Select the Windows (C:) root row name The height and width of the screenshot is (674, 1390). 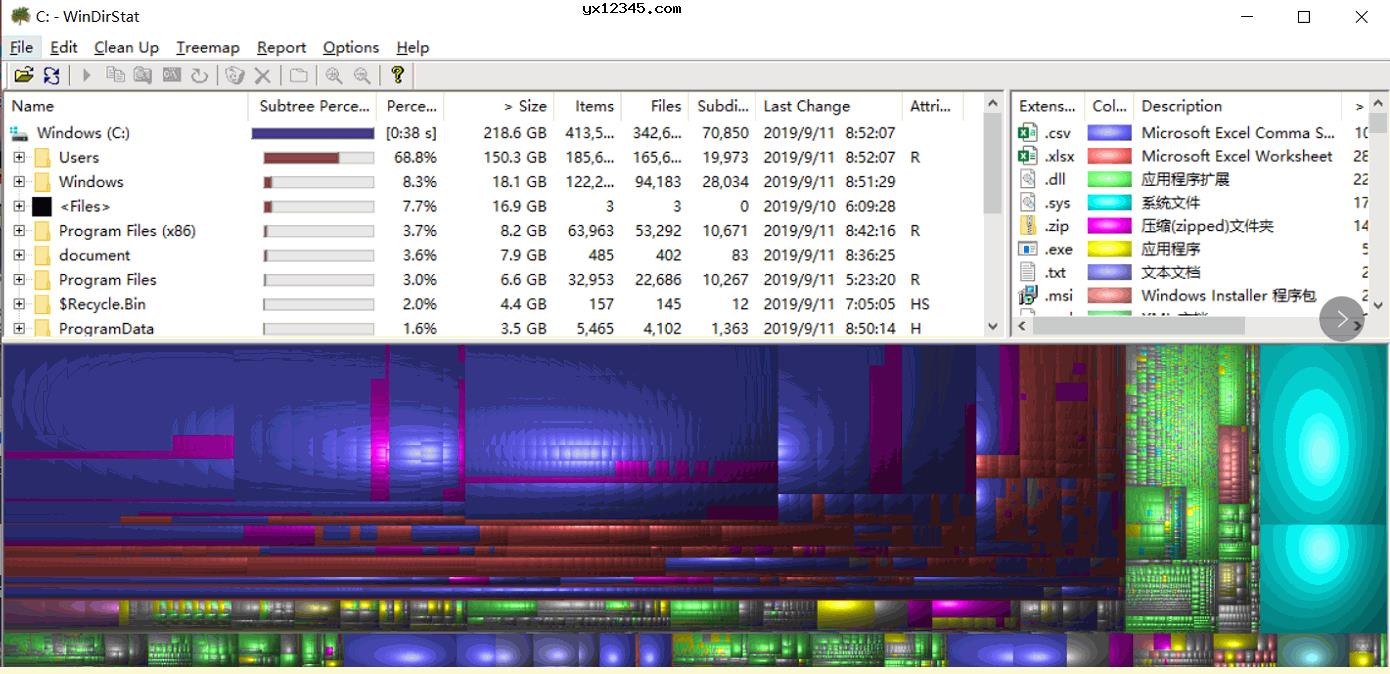83,133
